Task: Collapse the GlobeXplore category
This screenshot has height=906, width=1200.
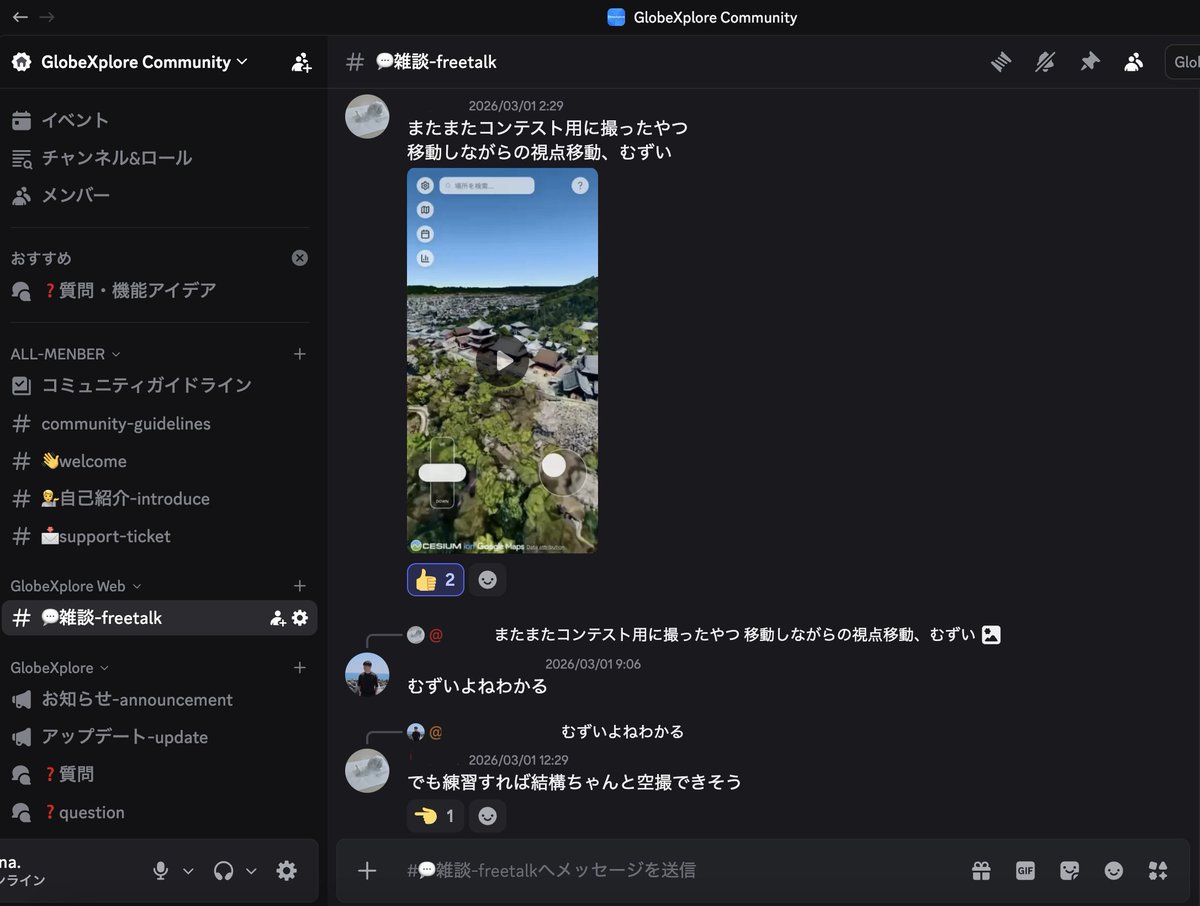Action: (x=60, y=667)
